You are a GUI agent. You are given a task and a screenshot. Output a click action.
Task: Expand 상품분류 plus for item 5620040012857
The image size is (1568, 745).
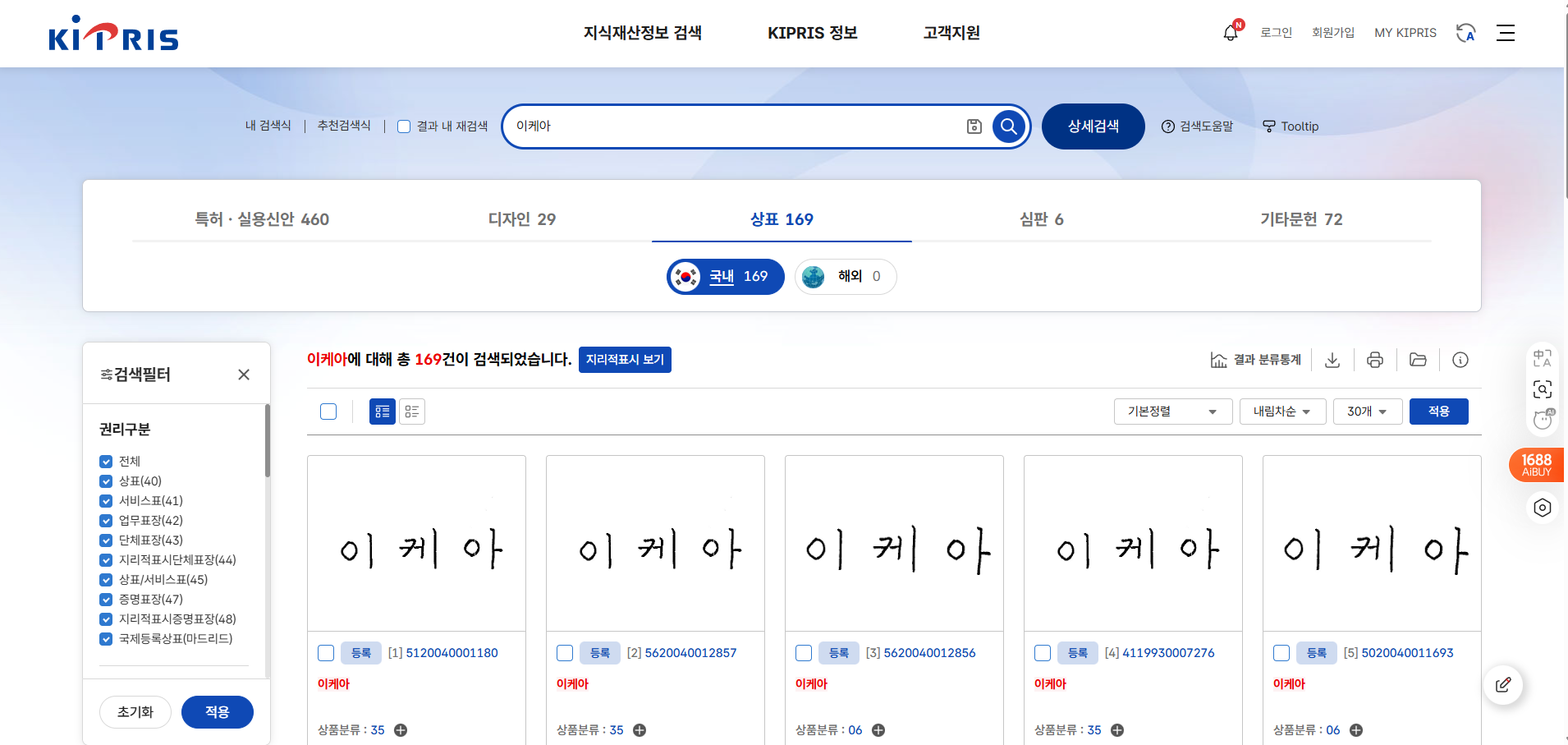point(640,730)
